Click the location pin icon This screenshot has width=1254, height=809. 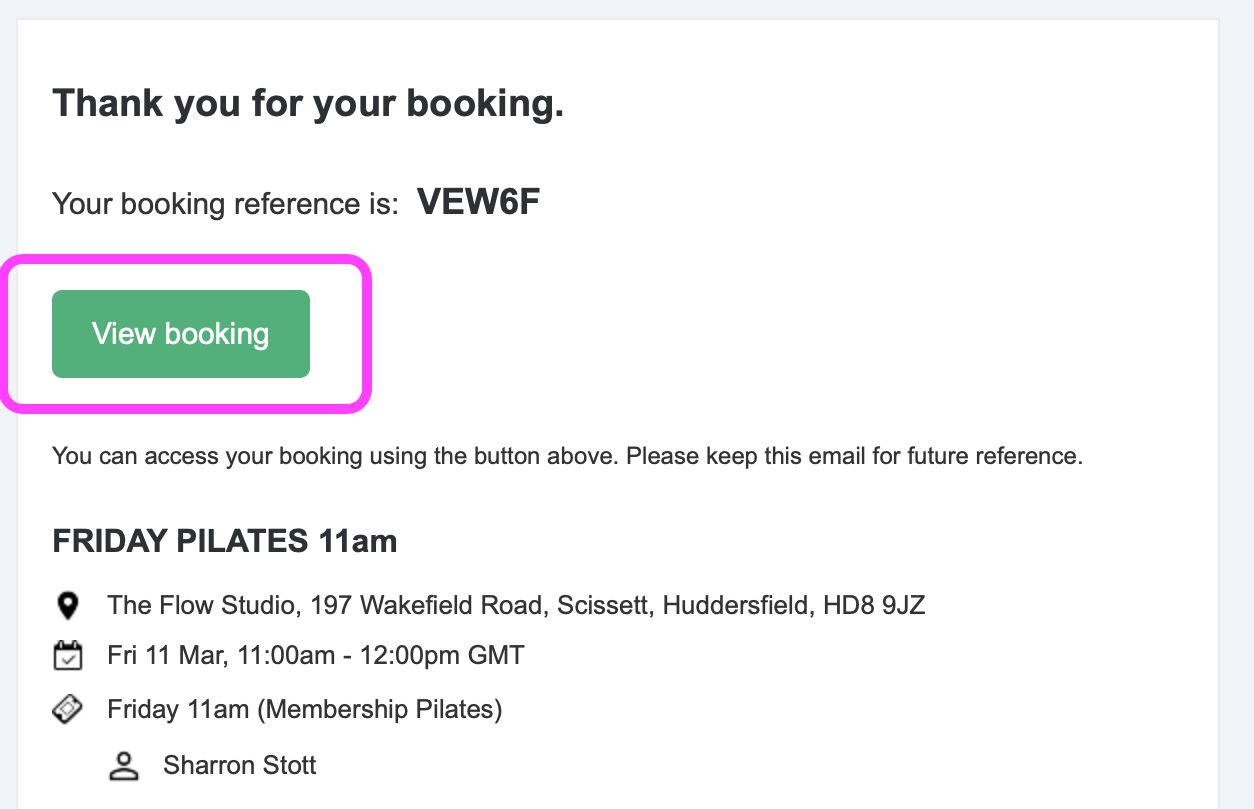click(67, 605)
